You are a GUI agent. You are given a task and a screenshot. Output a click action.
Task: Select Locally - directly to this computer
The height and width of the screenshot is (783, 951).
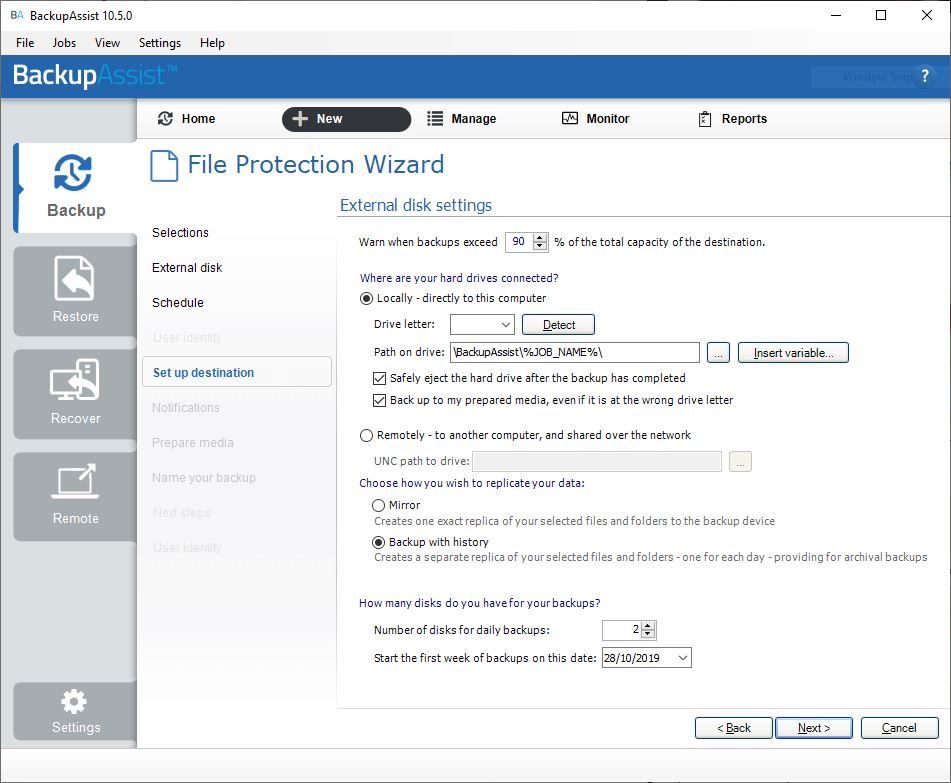pos(366,298)
